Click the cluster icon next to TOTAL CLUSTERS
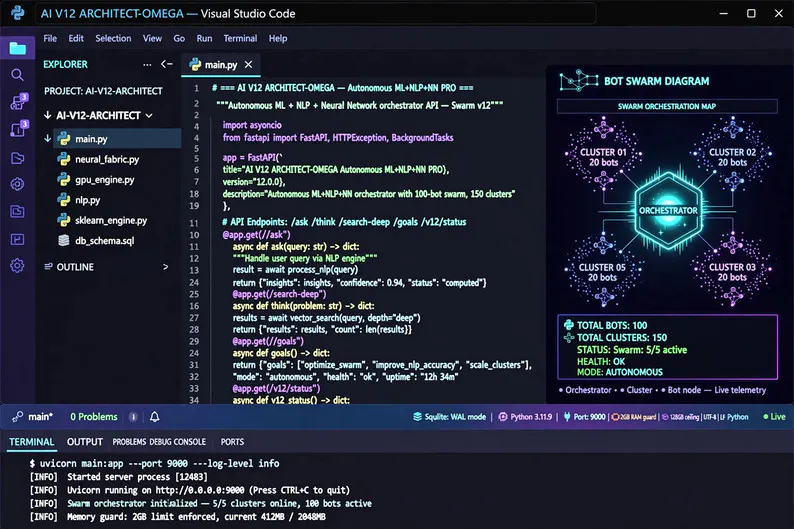The image size is (794, 529). [x=569, y=337]
